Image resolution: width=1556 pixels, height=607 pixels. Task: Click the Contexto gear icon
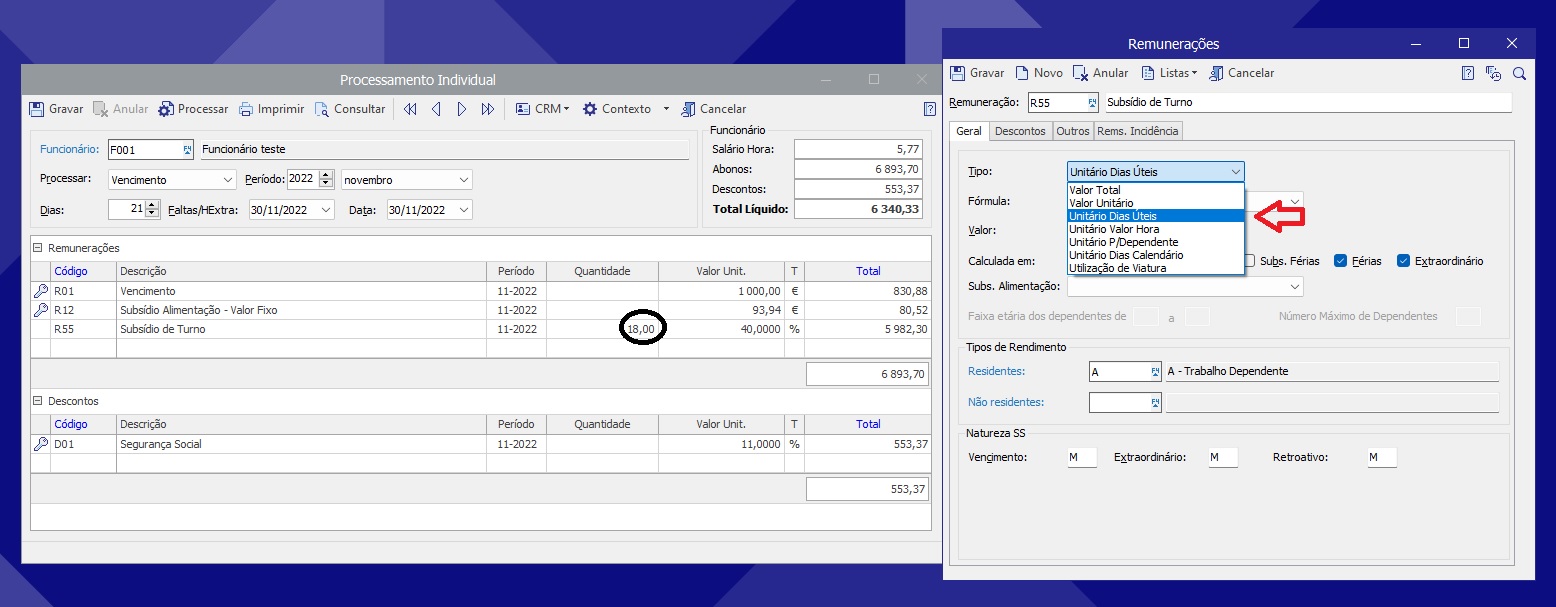point(590,109)
